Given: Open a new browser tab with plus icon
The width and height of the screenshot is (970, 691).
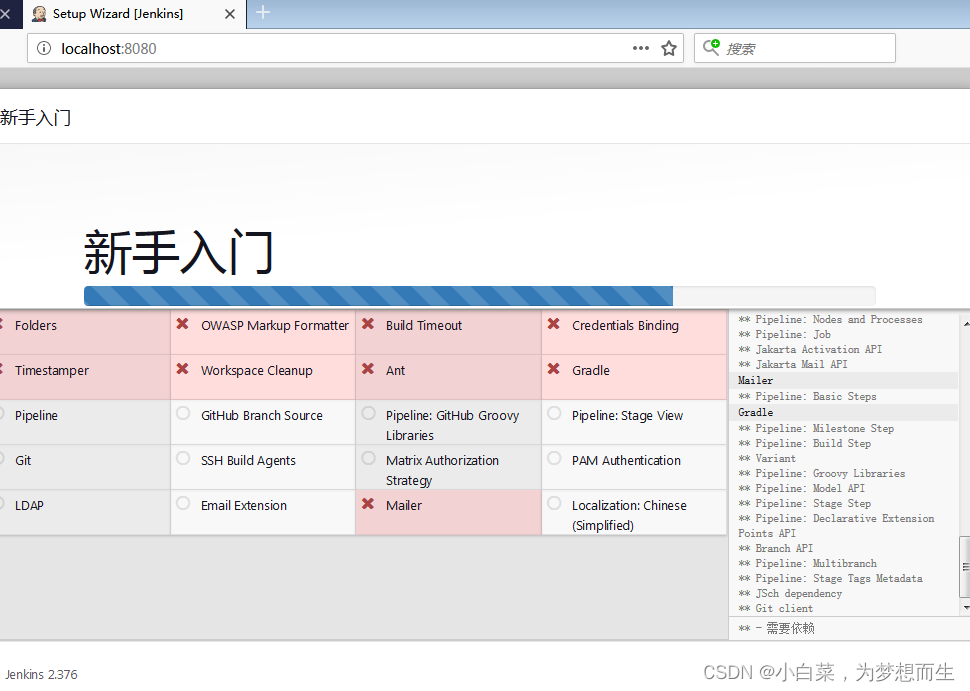Looking at the screenshot, I should coord(263,12).
